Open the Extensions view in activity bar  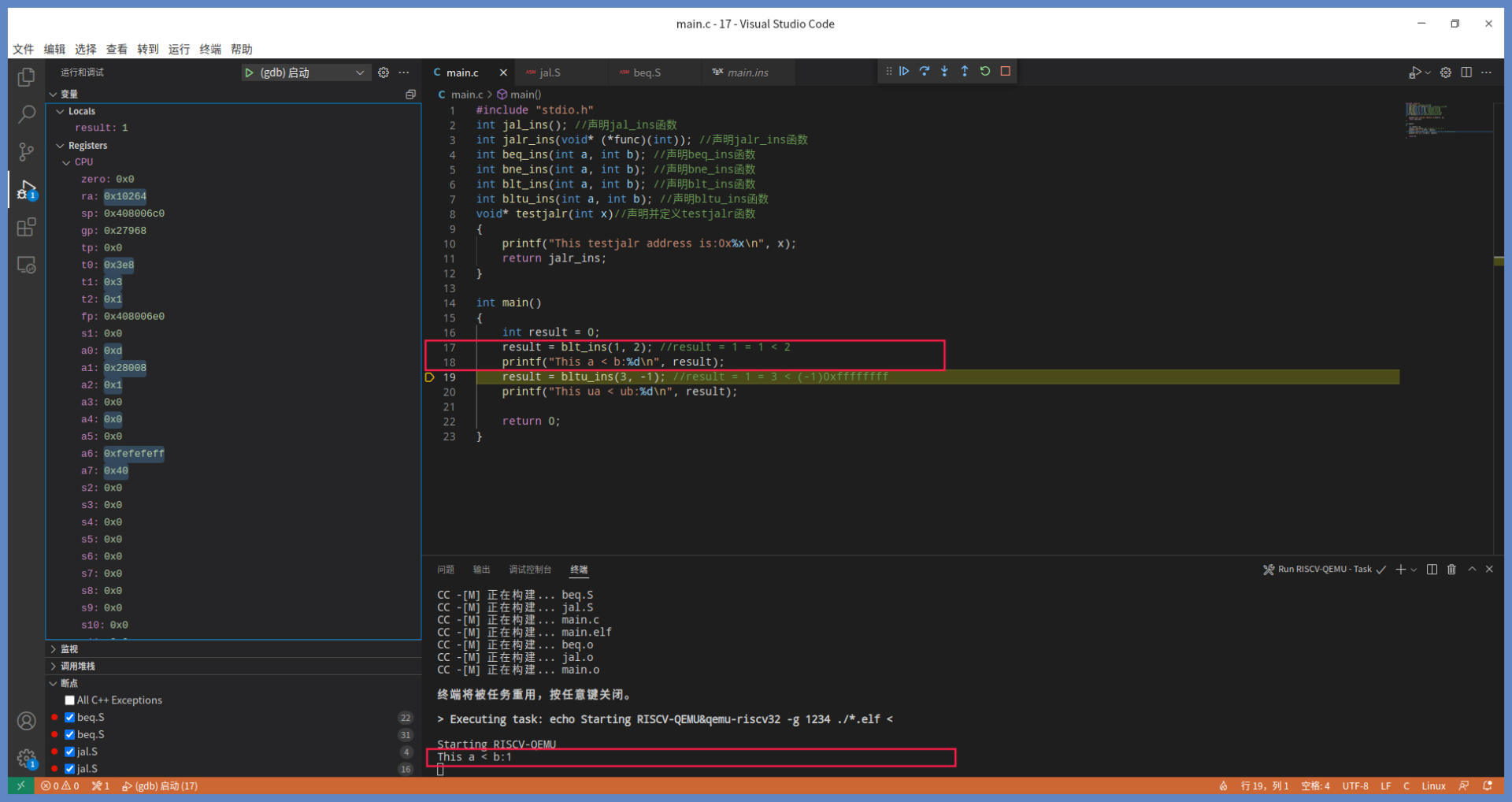pyautogui.click(x=26, y=228)
